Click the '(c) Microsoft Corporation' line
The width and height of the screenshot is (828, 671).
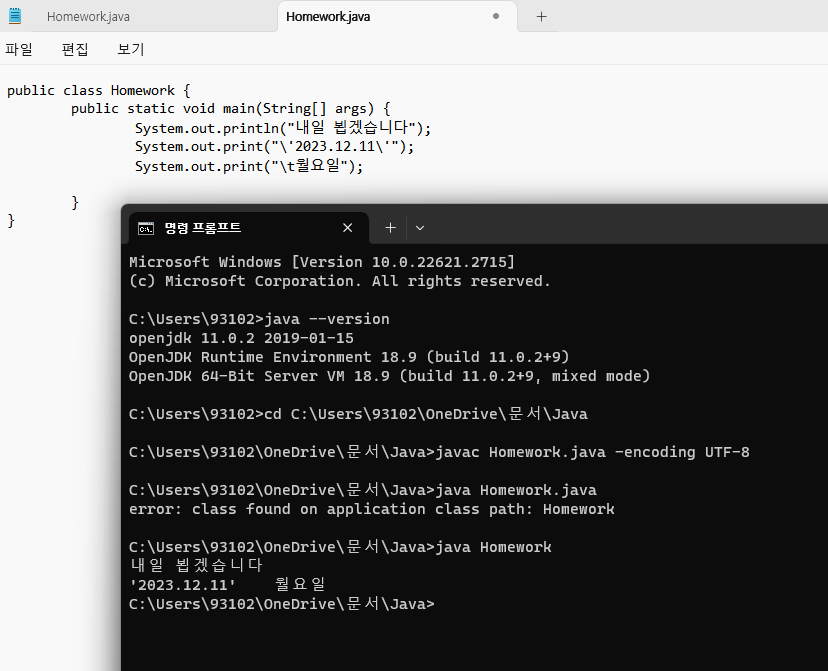tap(340, 281)
